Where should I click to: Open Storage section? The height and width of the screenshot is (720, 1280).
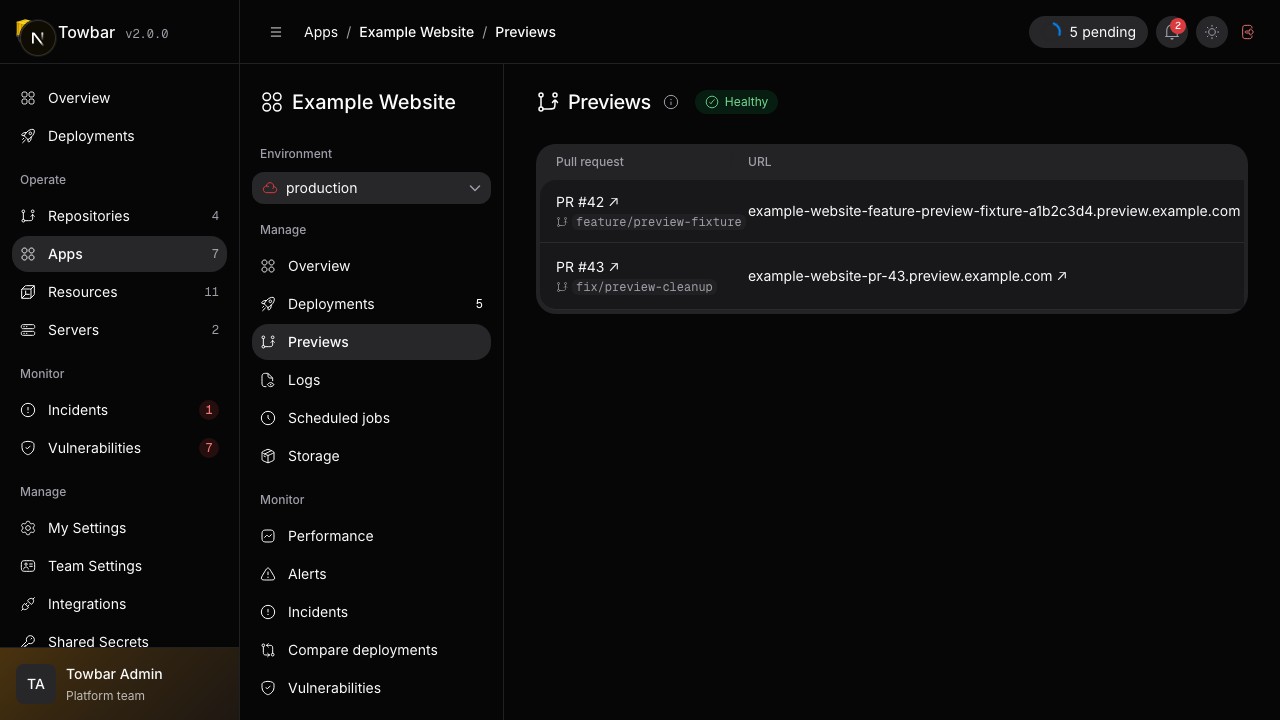(x=371, y=456)
